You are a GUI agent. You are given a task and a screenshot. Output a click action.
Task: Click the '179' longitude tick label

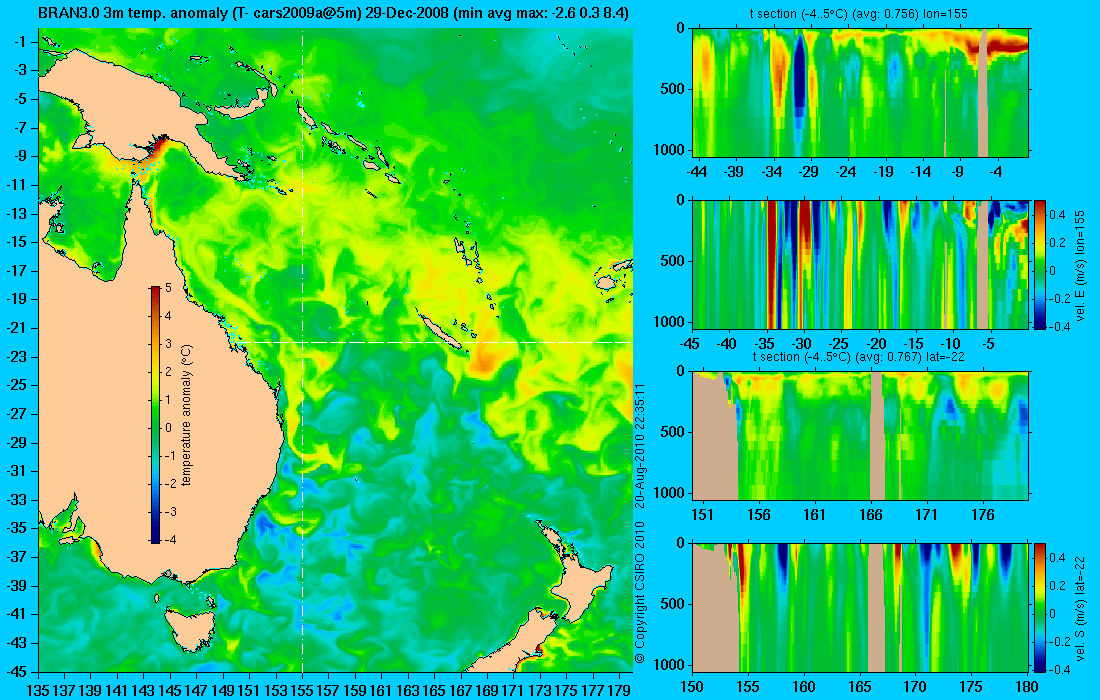(619, 690)
